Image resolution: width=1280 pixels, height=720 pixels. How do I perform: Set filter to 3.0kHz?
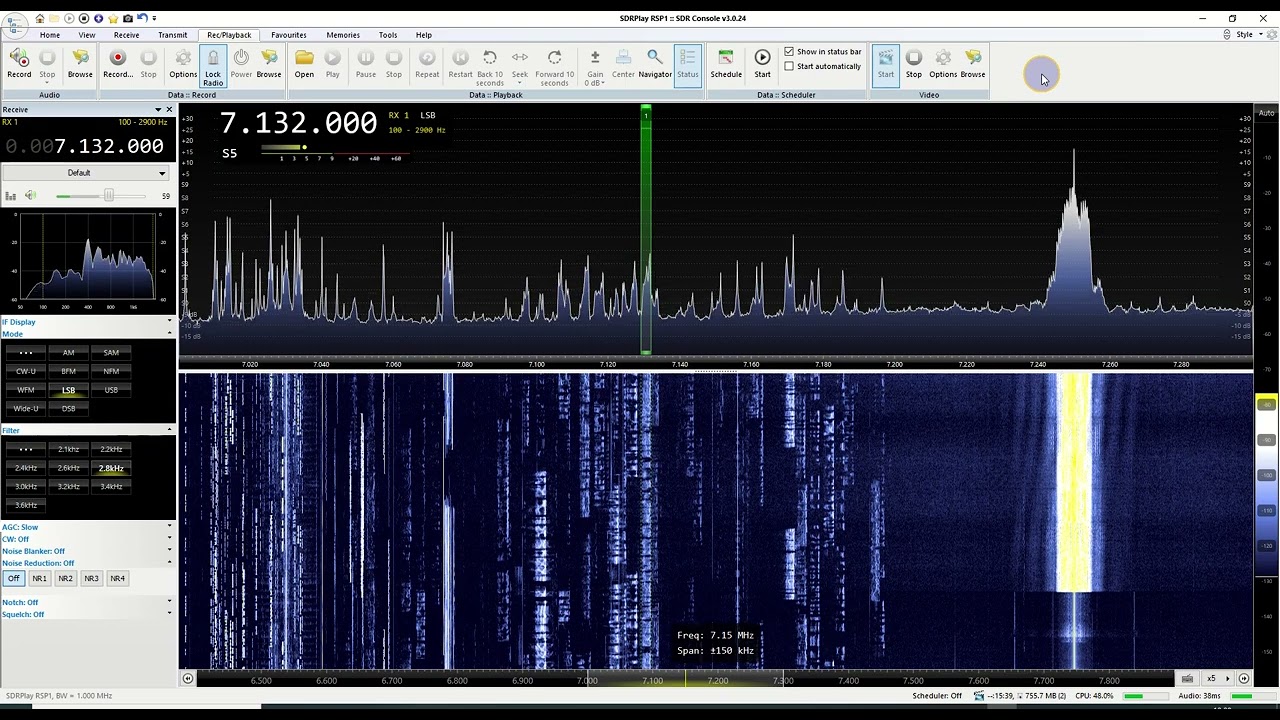point(26,486)
